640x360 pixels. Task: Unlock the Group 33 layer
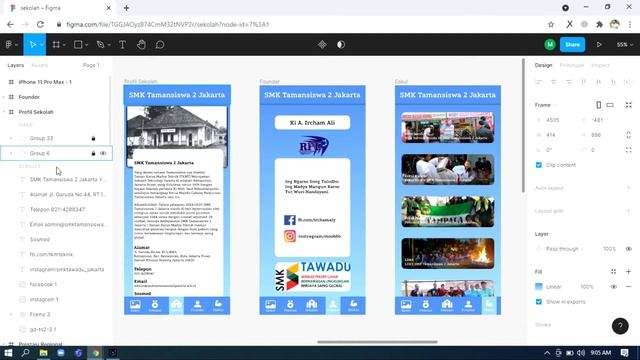93,138
